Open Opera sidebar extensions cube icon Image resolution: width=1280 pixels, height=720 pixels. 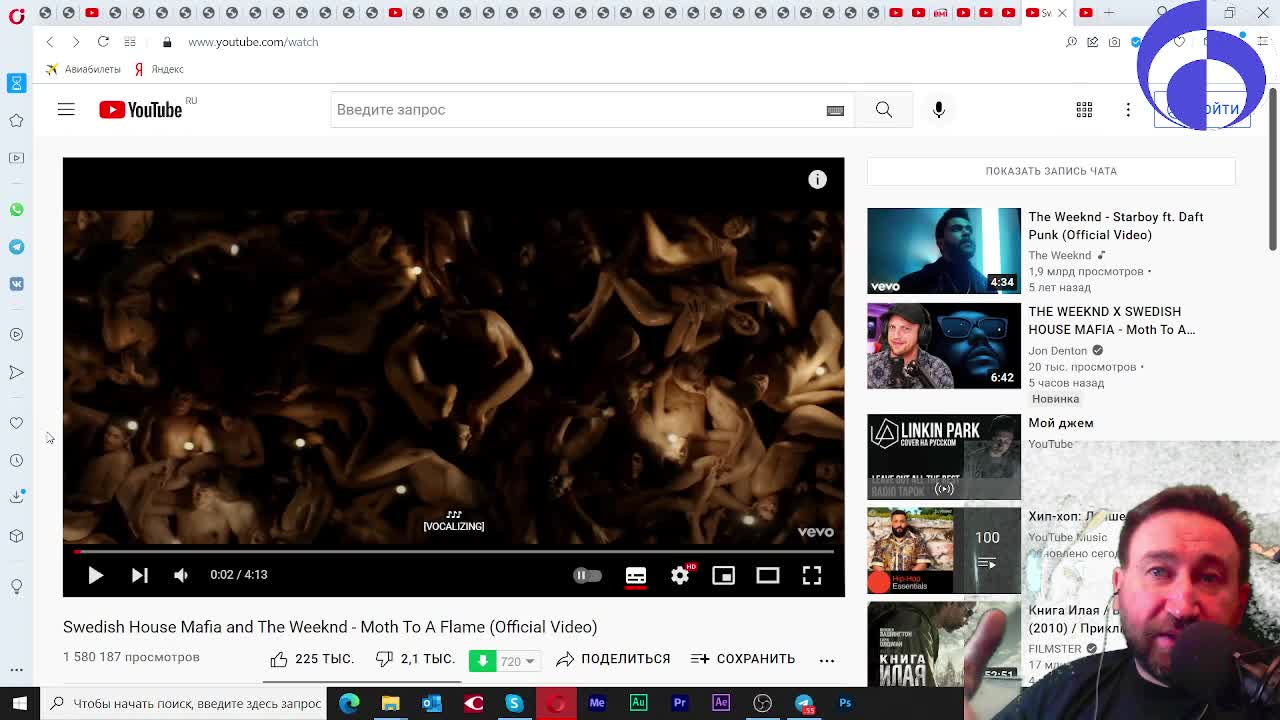click(x=16, y=536)
